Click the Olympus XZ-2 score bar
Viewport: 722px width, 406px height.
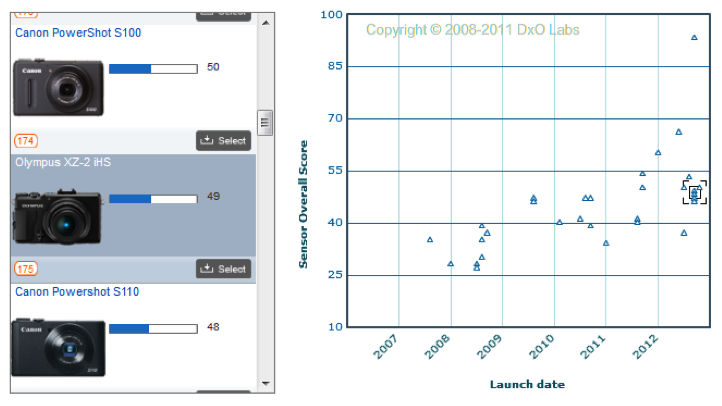153,199
